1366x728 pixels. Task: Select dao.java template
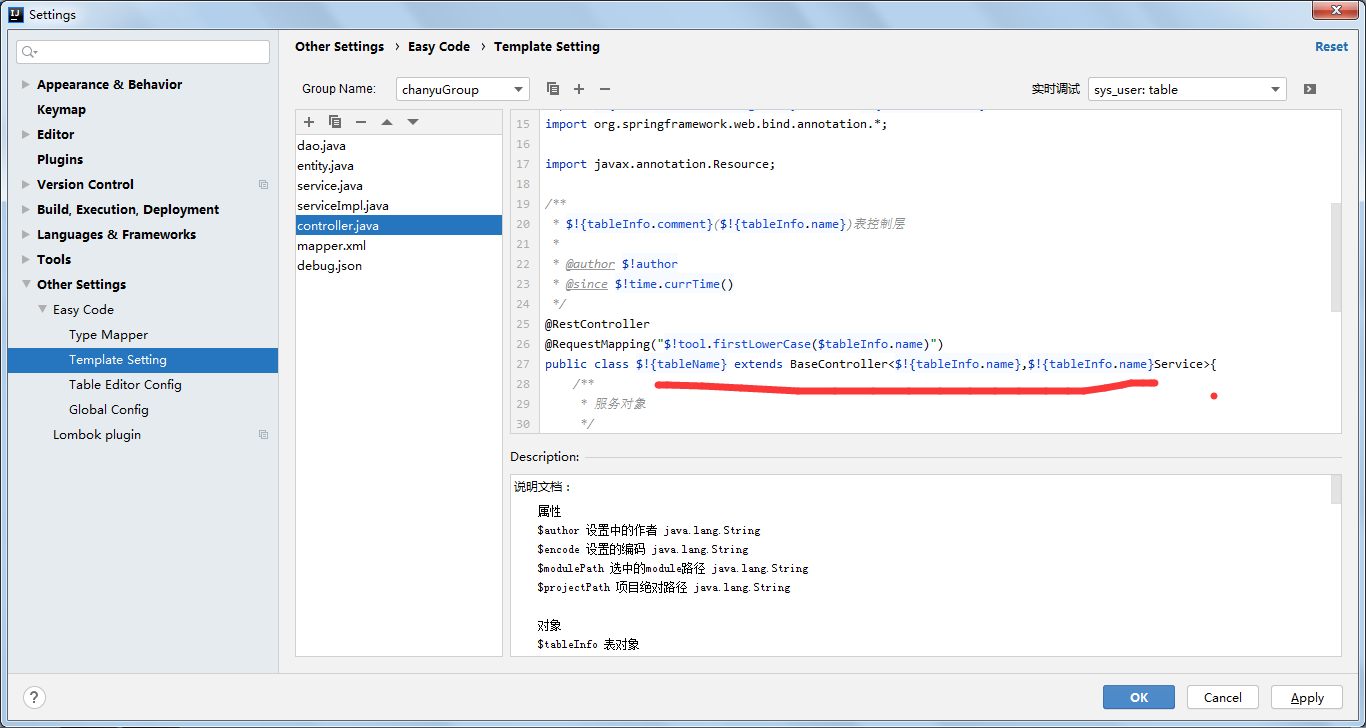tap(398, 145)
